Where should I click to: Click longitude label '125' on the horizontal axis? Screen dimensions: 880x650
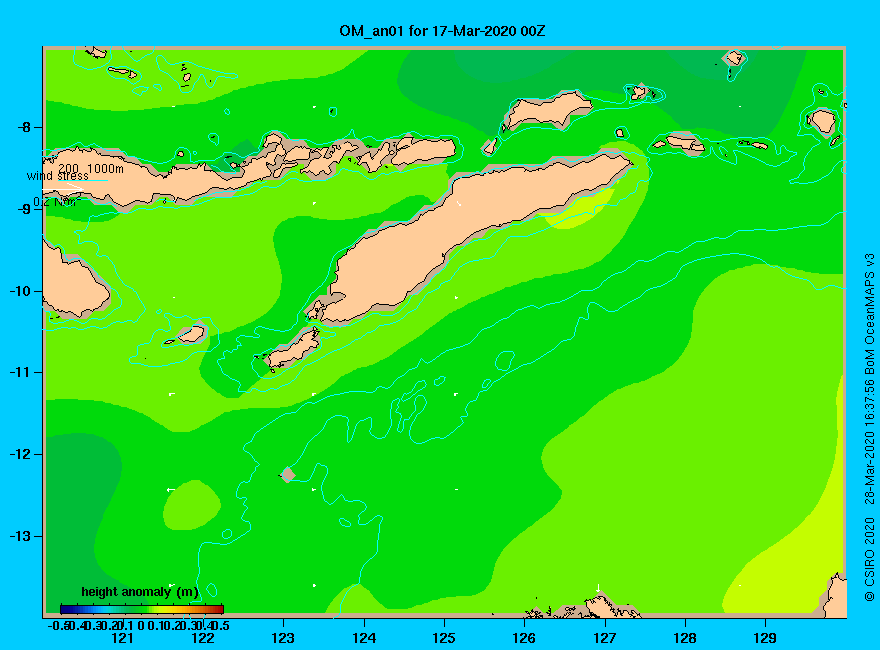coord(444,638)
